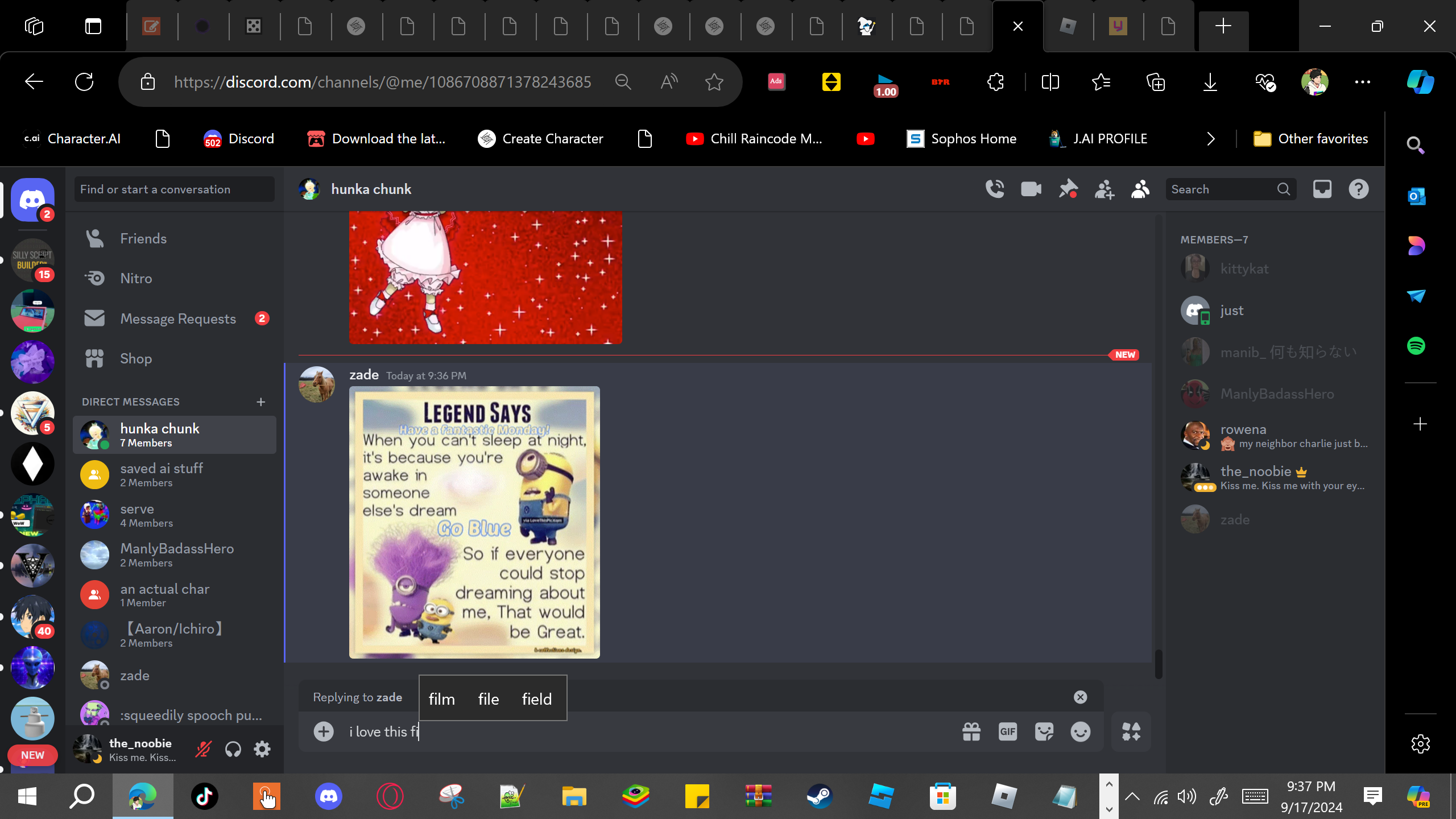Hide the member list panel
1456x819 pixels.
click(1140, 189)
